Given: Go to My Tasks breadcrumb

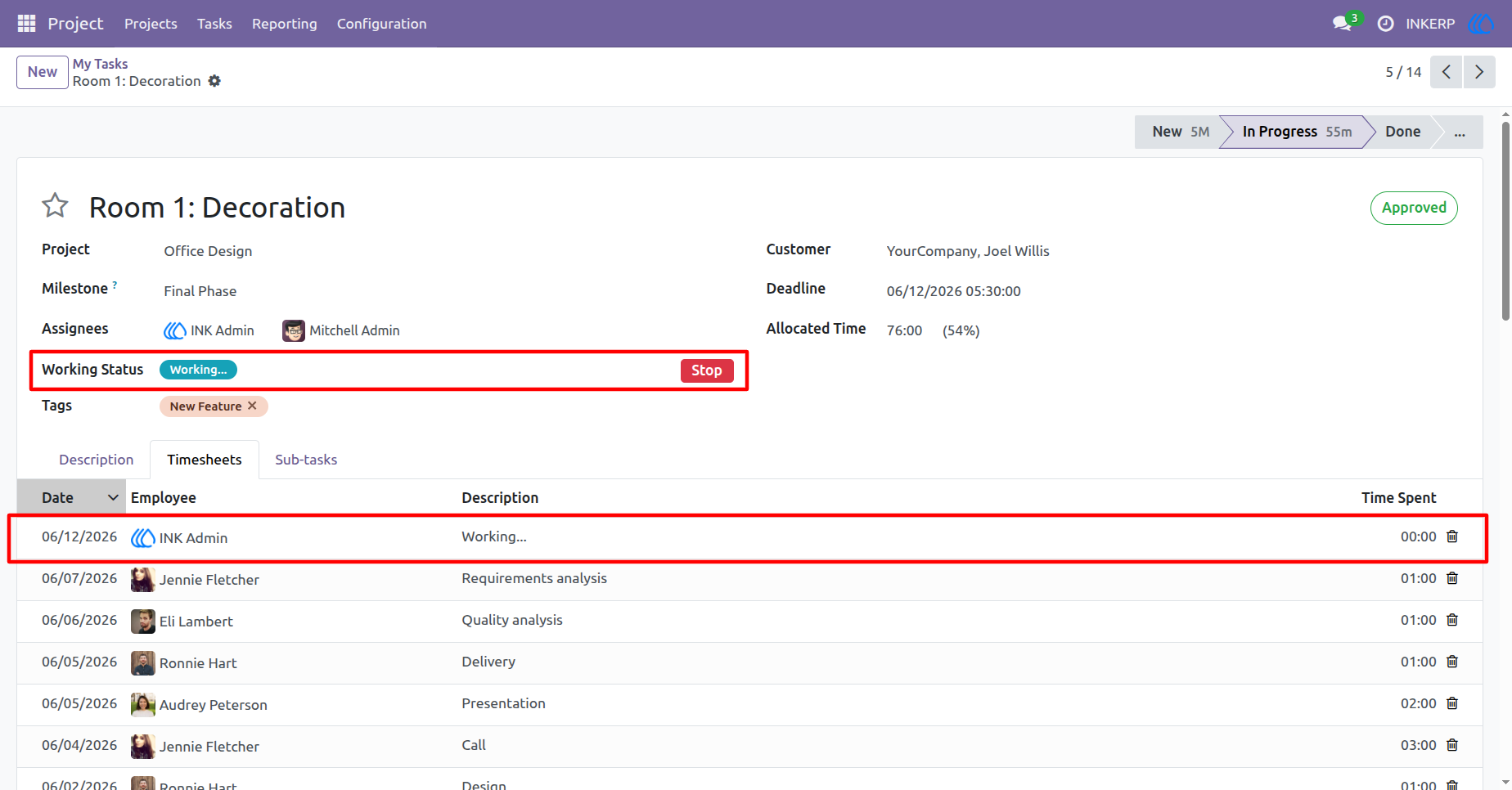Looking at the screenshot, I should click(100, 64).
